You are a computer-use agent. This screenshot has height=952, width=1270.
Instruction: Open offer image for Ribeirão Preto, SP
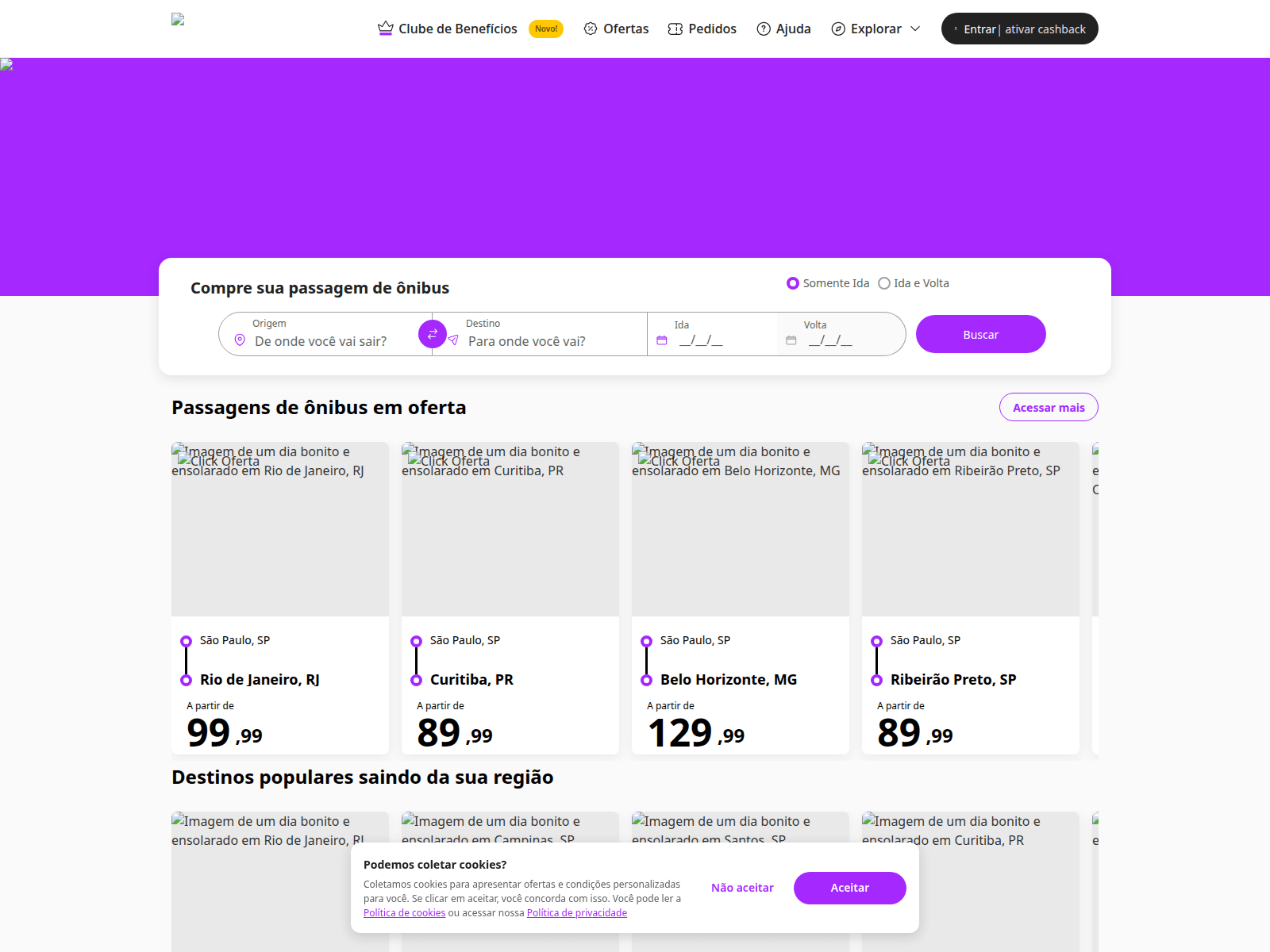(x=971, y=529)
